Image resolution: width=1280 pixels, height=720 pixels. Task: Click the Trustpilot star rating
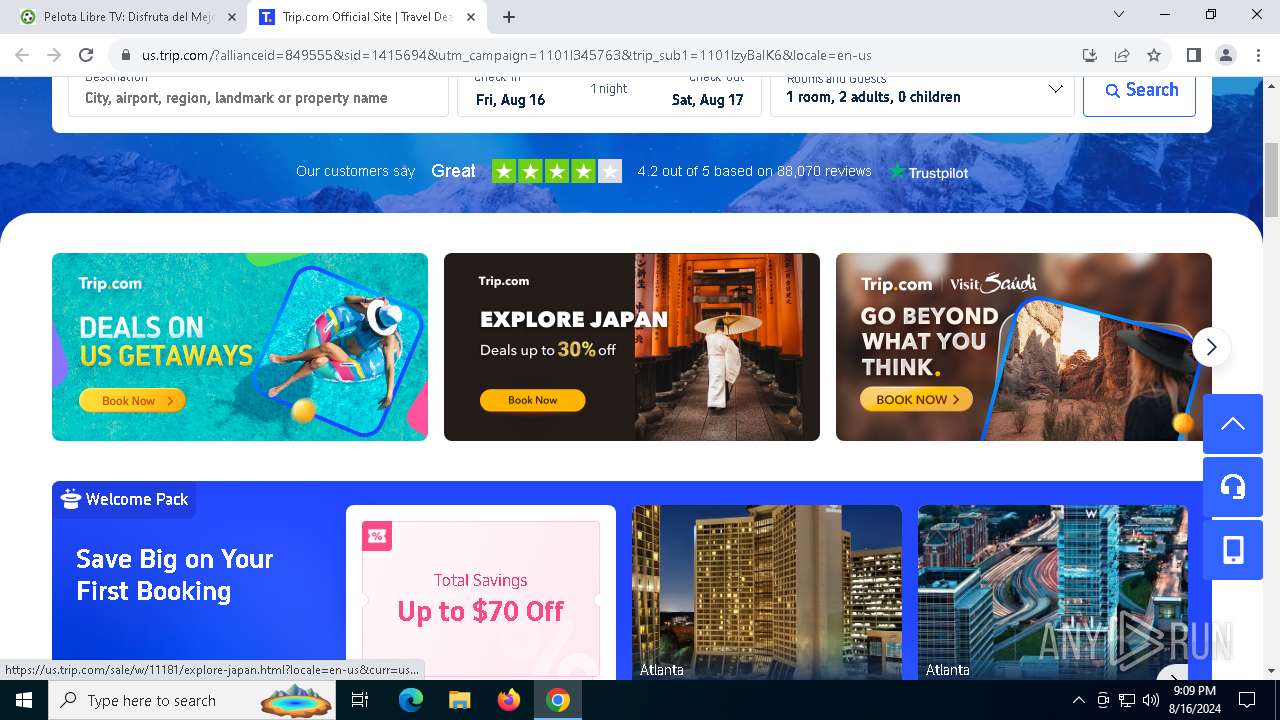pos(557,171)
